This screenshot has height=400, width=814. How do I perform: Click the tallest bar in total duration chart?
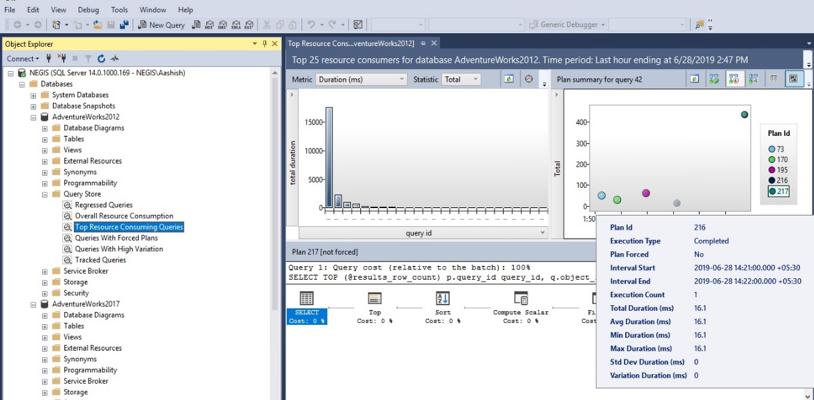point(329,157)
